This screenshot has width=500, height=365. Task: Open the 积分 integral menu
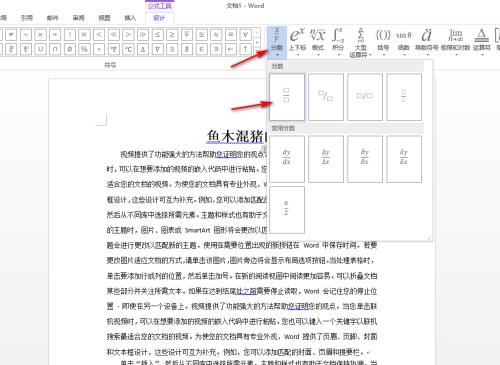pyautogui.click(x=338, y=42)
